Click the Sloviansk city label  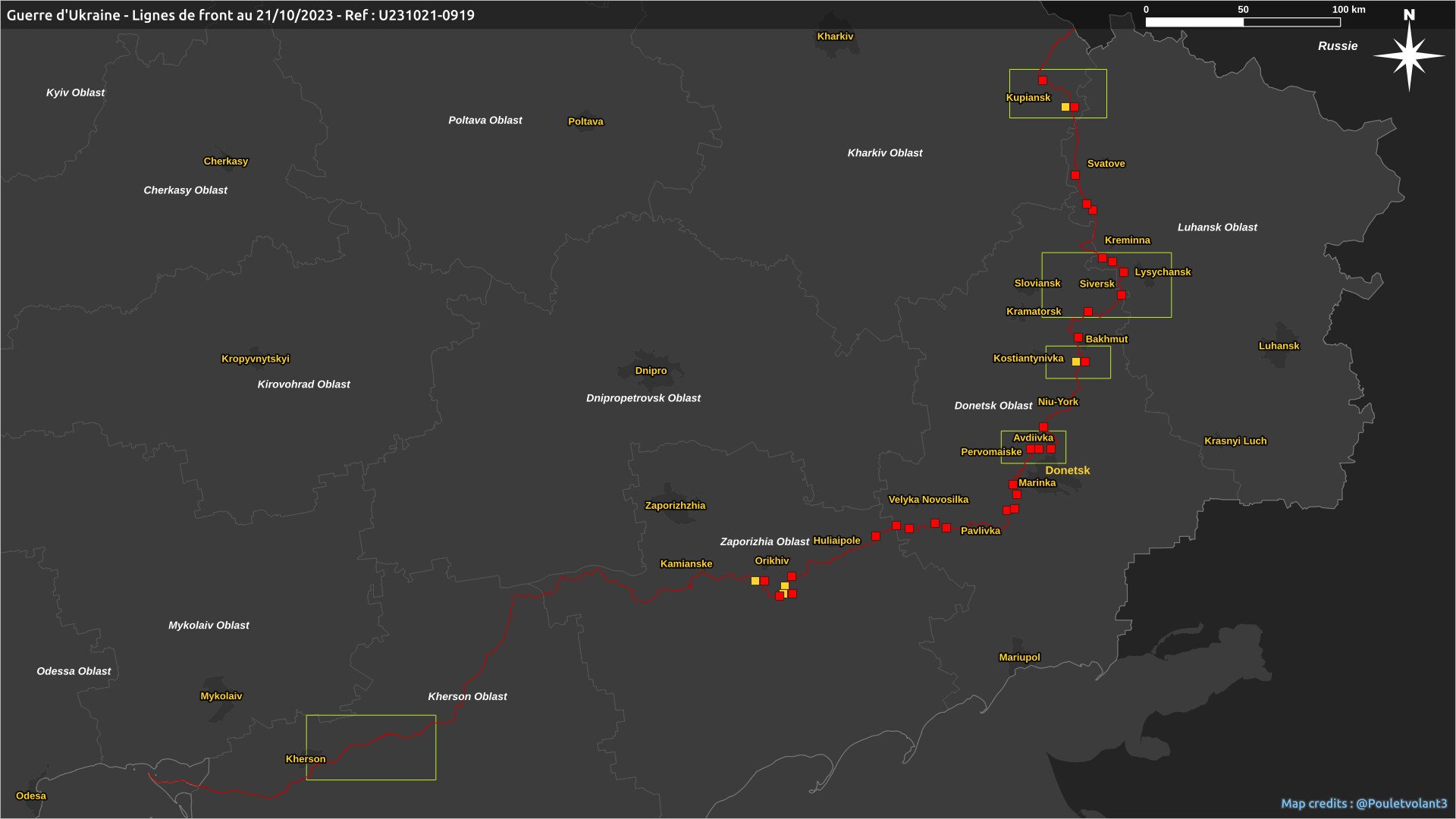pos(1037,284)
